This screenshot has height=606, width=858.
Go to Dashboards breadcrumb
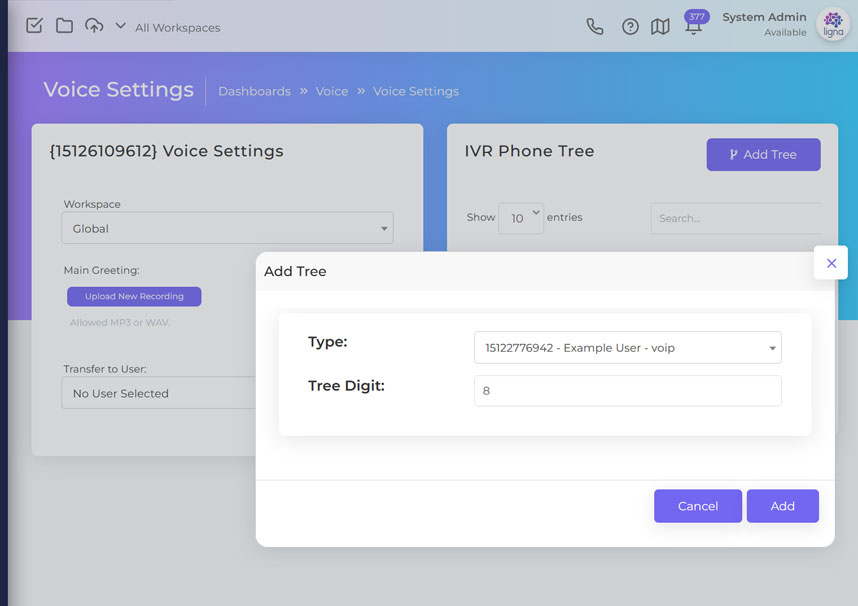pos(254,91)
